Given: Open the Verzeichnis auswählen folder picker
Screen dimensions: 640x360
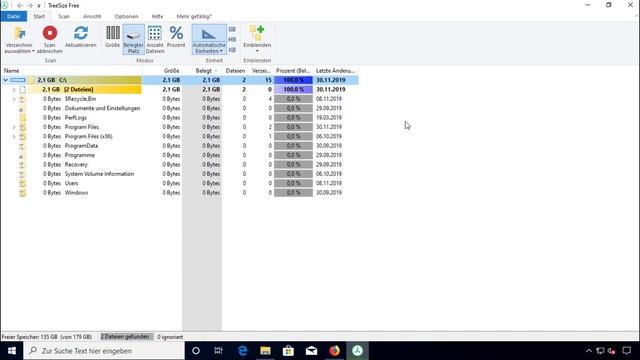Looking at the screenshot, I should [x=19, y=40].
